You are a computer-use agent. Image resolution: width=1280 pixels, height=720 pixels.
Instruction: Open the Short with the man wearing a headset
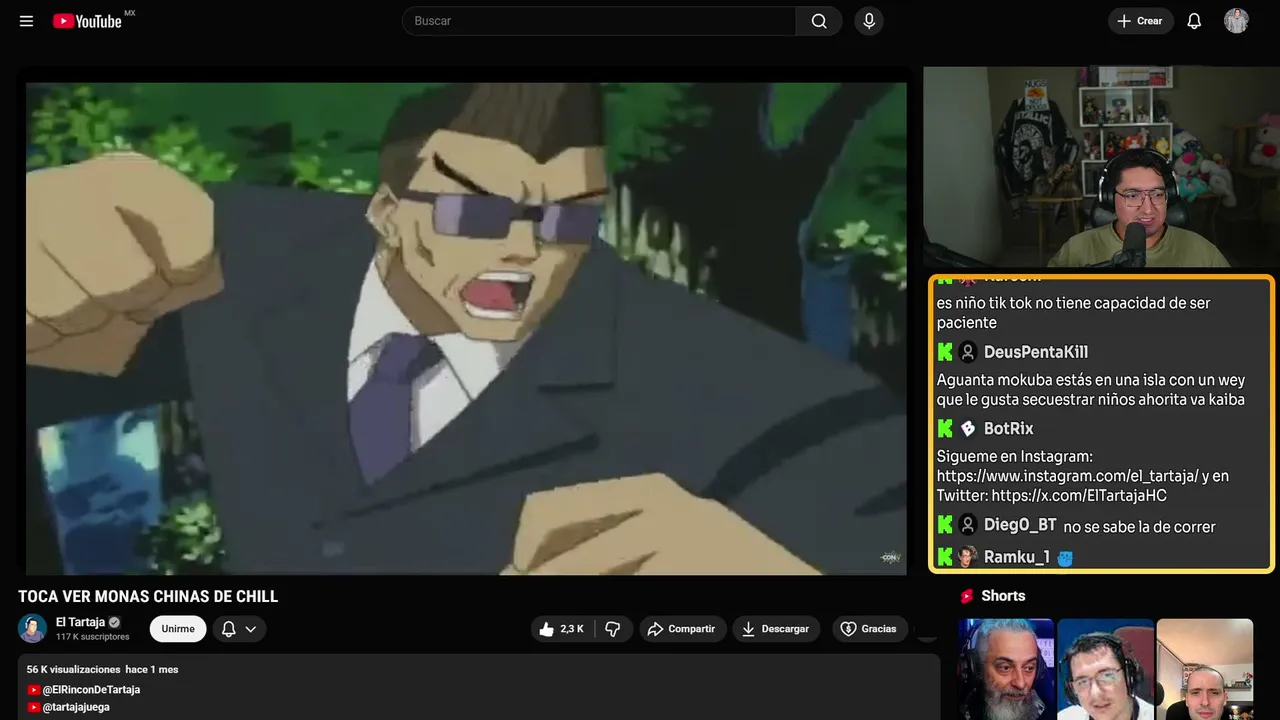pyautogui.click(x=1105, y=669)
